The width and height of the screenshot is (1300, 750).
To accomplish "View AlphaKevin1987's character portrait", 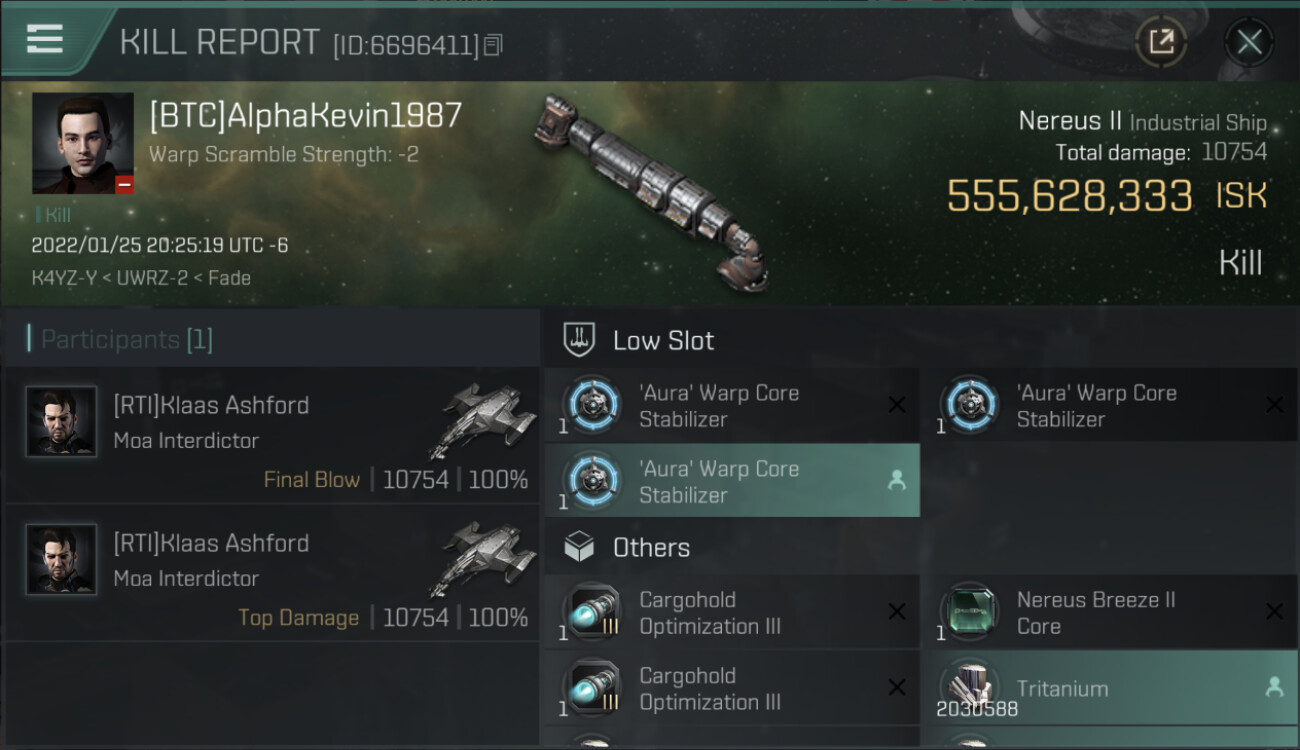I will click(83, 143).
